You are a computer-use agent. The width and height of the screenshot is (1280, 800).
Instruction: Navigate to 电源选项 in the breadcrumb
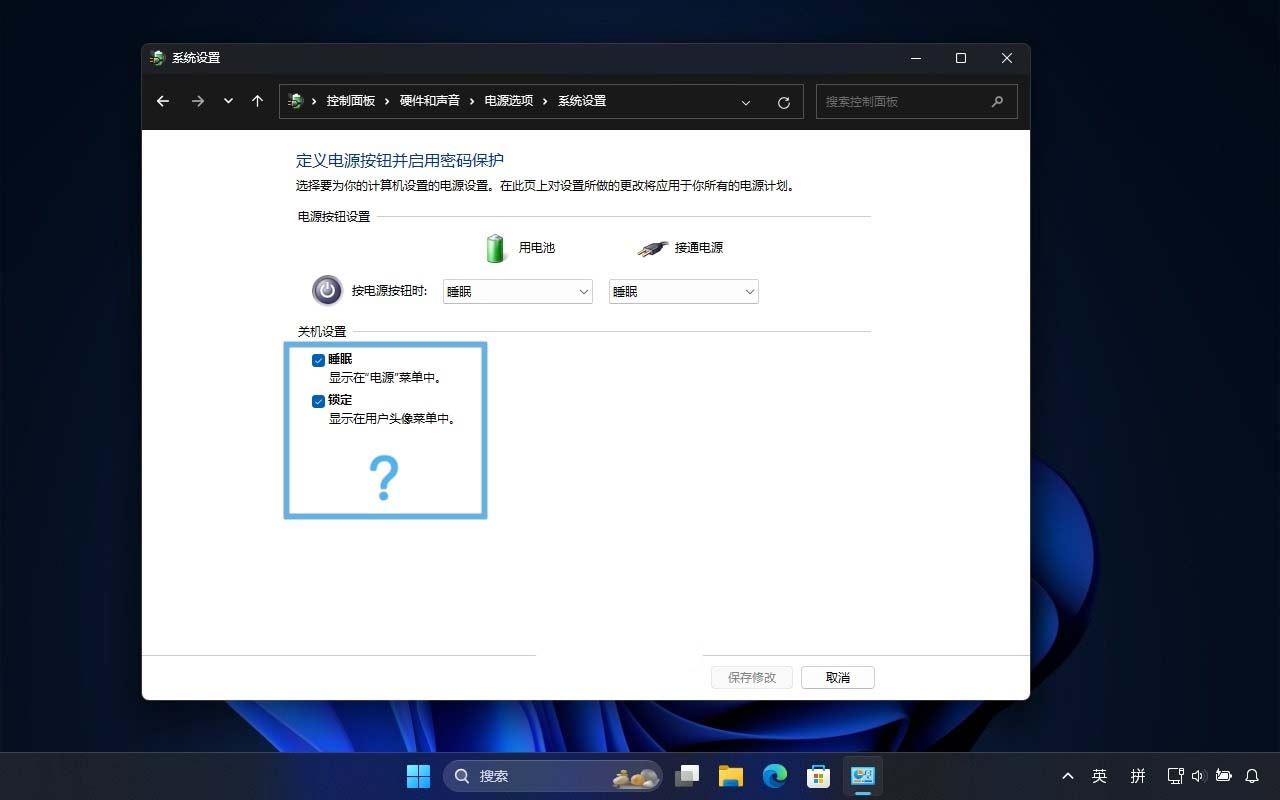[x=508, y=101]
